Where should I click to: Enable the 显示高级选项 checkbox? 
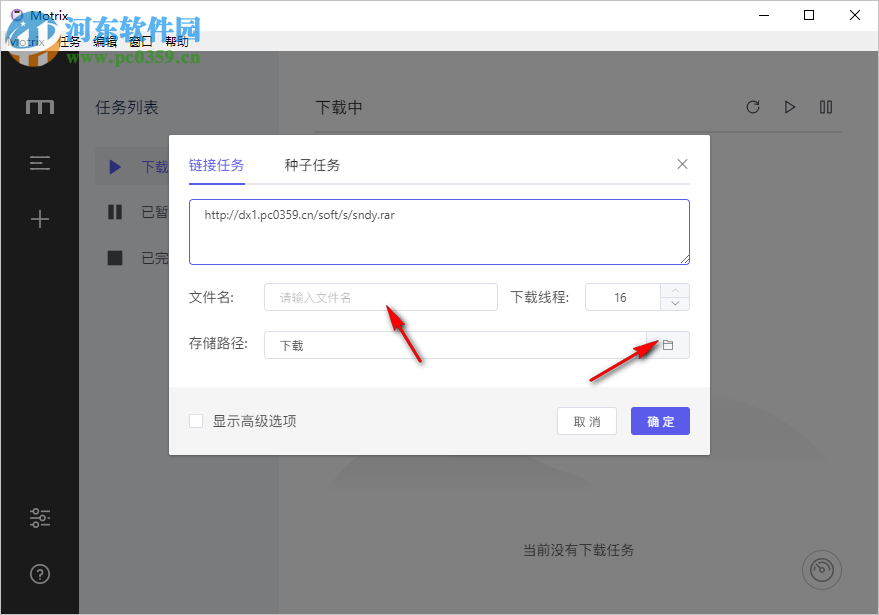tap(196, 421)
